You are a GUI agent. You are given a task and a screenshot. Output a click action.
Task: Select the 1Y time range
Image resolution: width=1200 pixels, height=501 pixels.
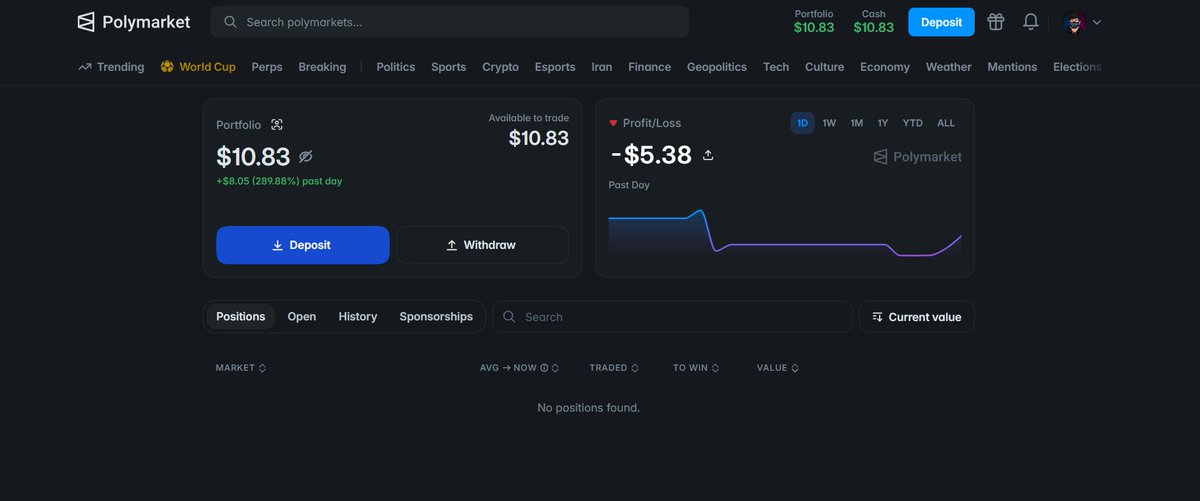coord(883,123)
